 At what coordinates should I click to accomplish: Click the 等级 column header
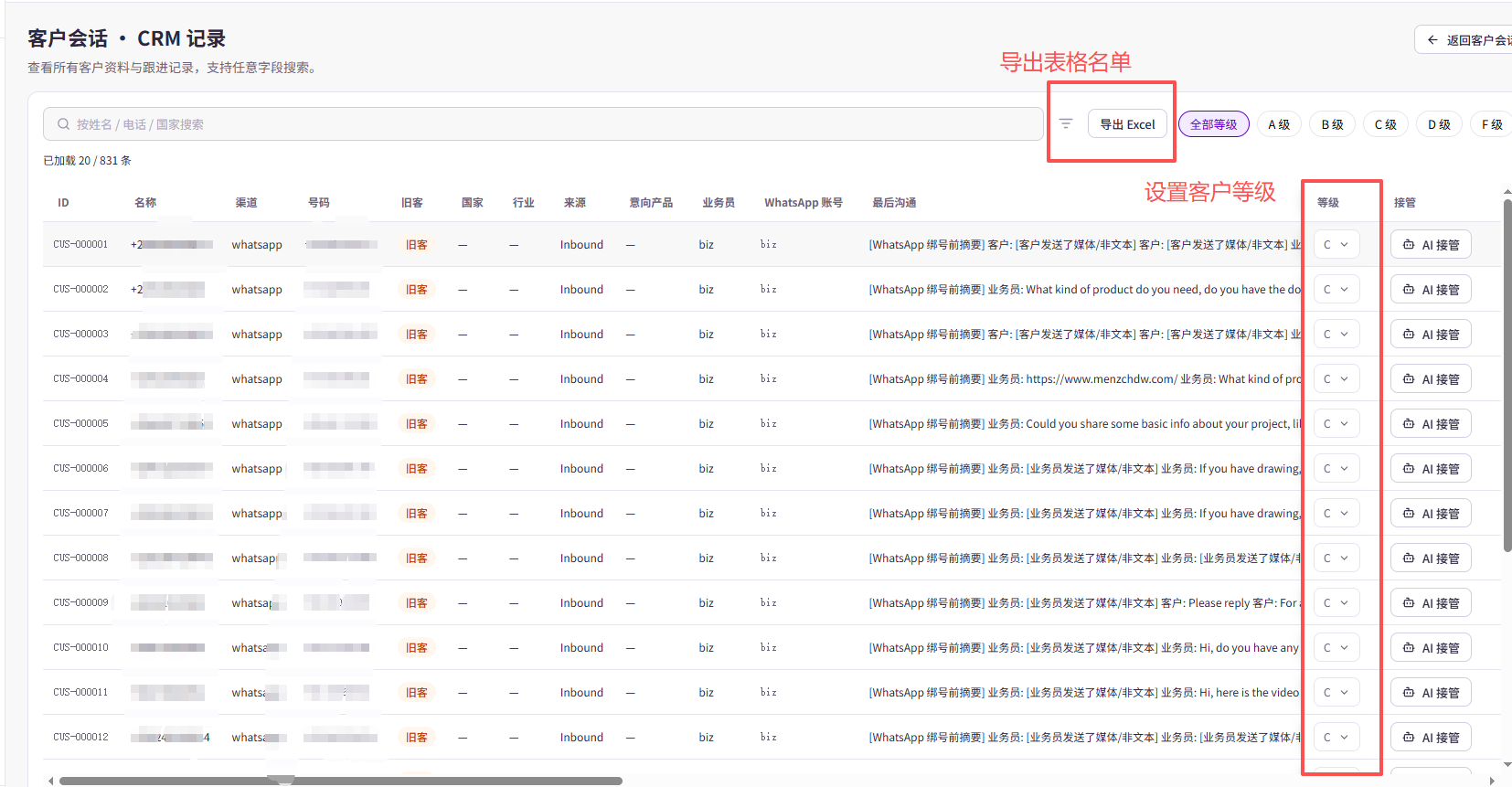(1328, 203)
